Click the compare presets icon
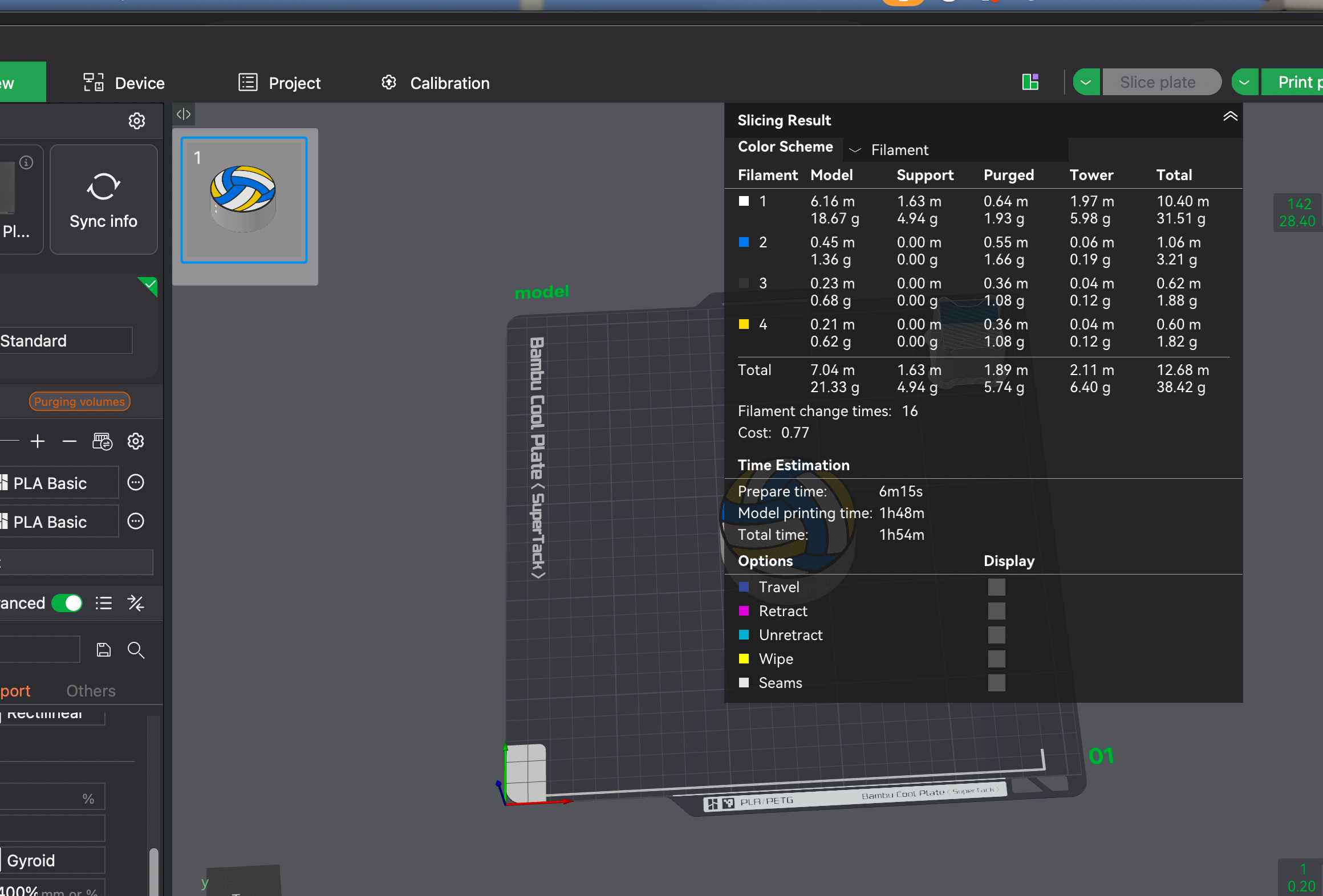The image size is (1323, 896). (x=136, y=603)
